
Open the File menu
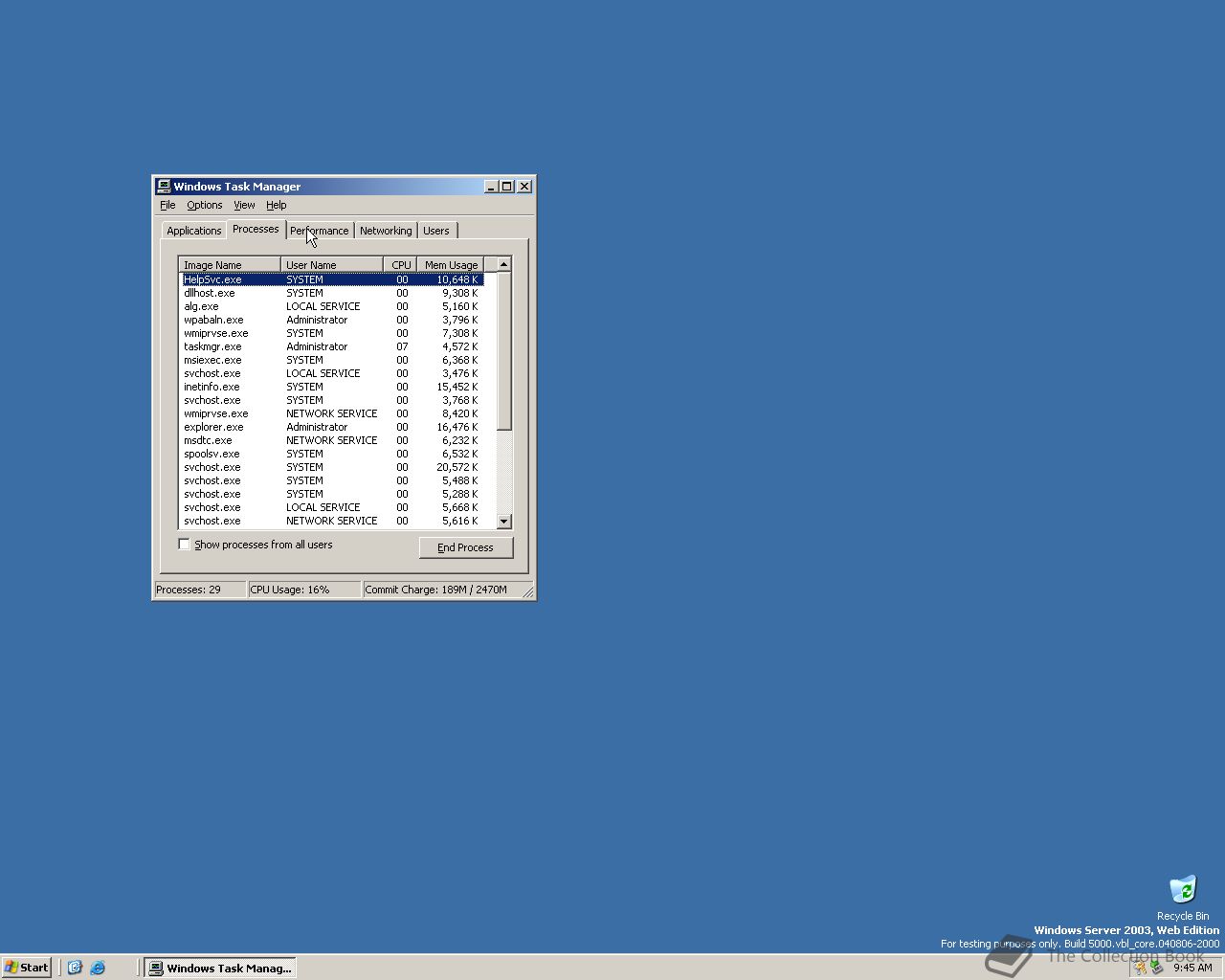coord(167,205)
